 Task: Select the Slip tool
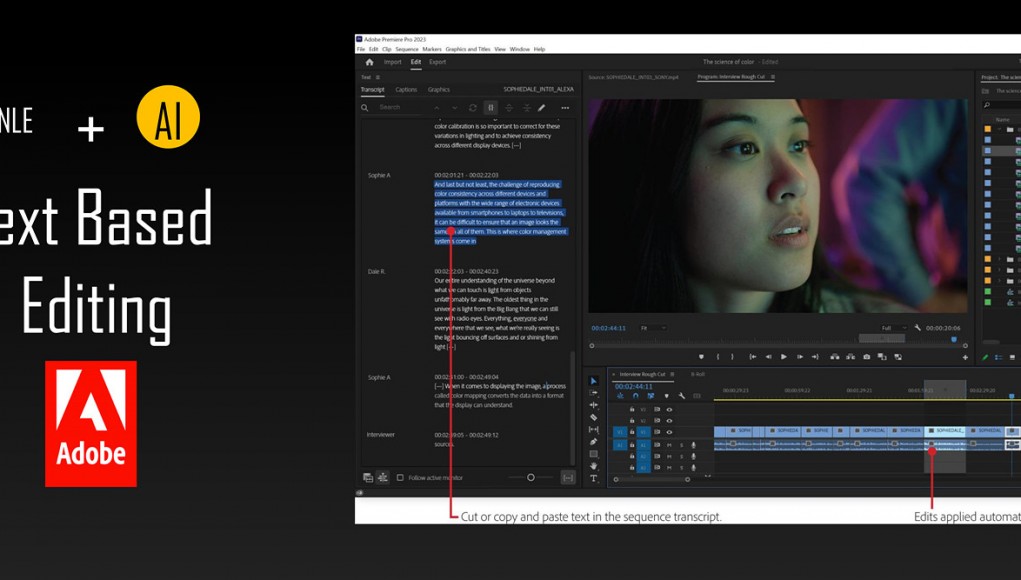pos(593,430)
